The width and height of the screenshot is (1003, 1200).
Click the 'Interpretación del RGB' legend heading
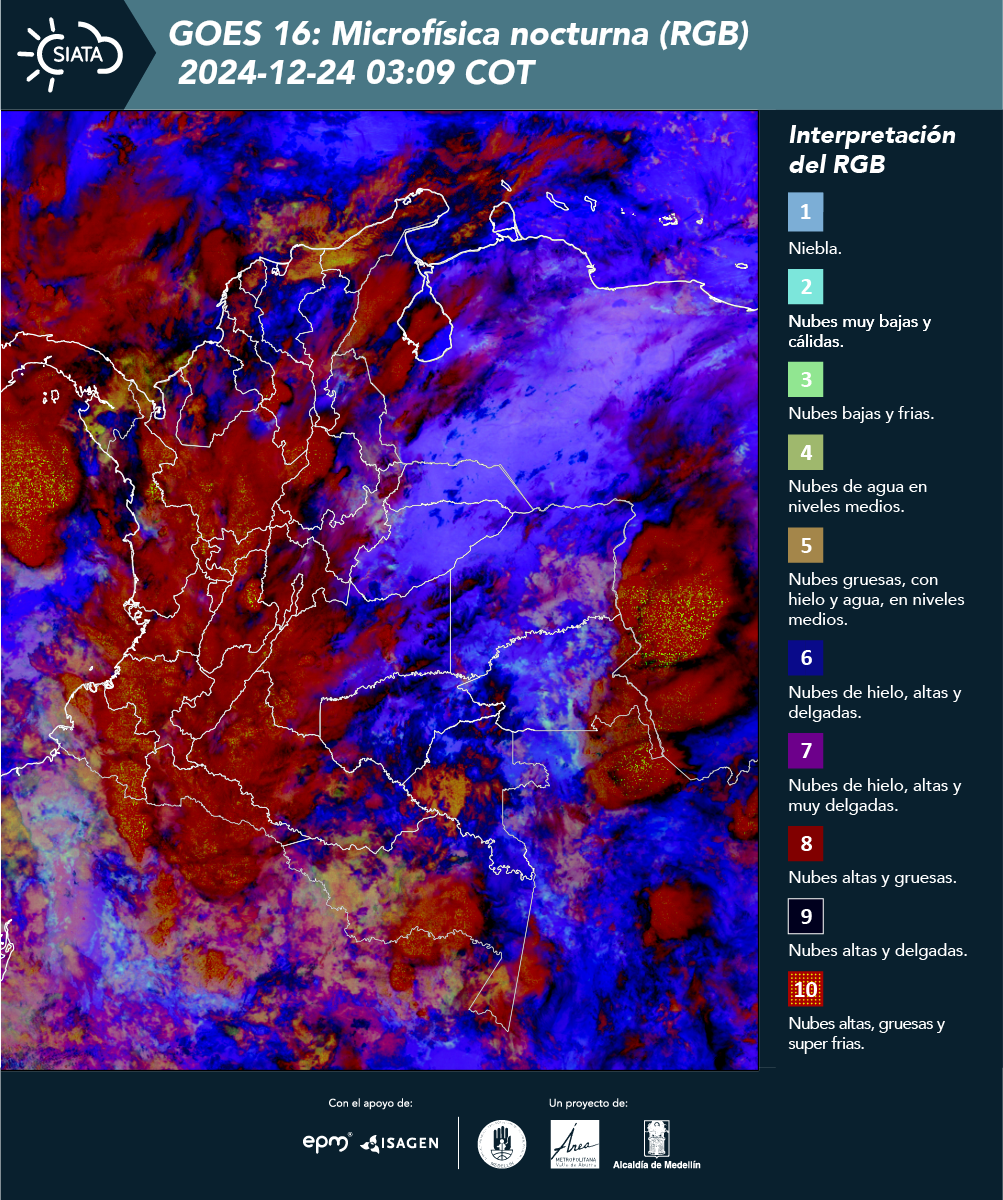click(872, 150)
